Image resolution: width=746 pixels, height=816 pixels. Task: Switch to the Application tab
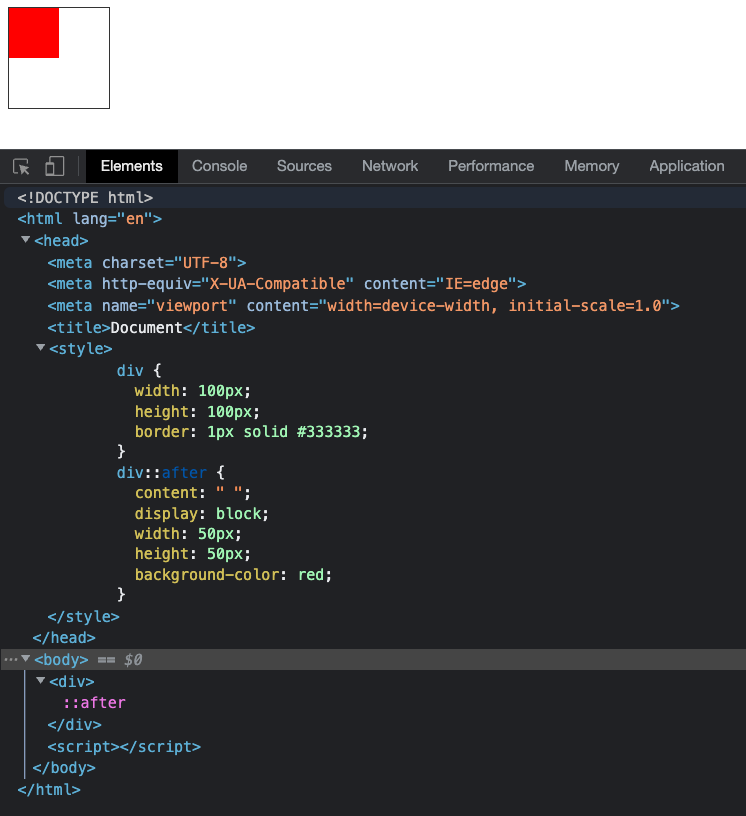687,166
